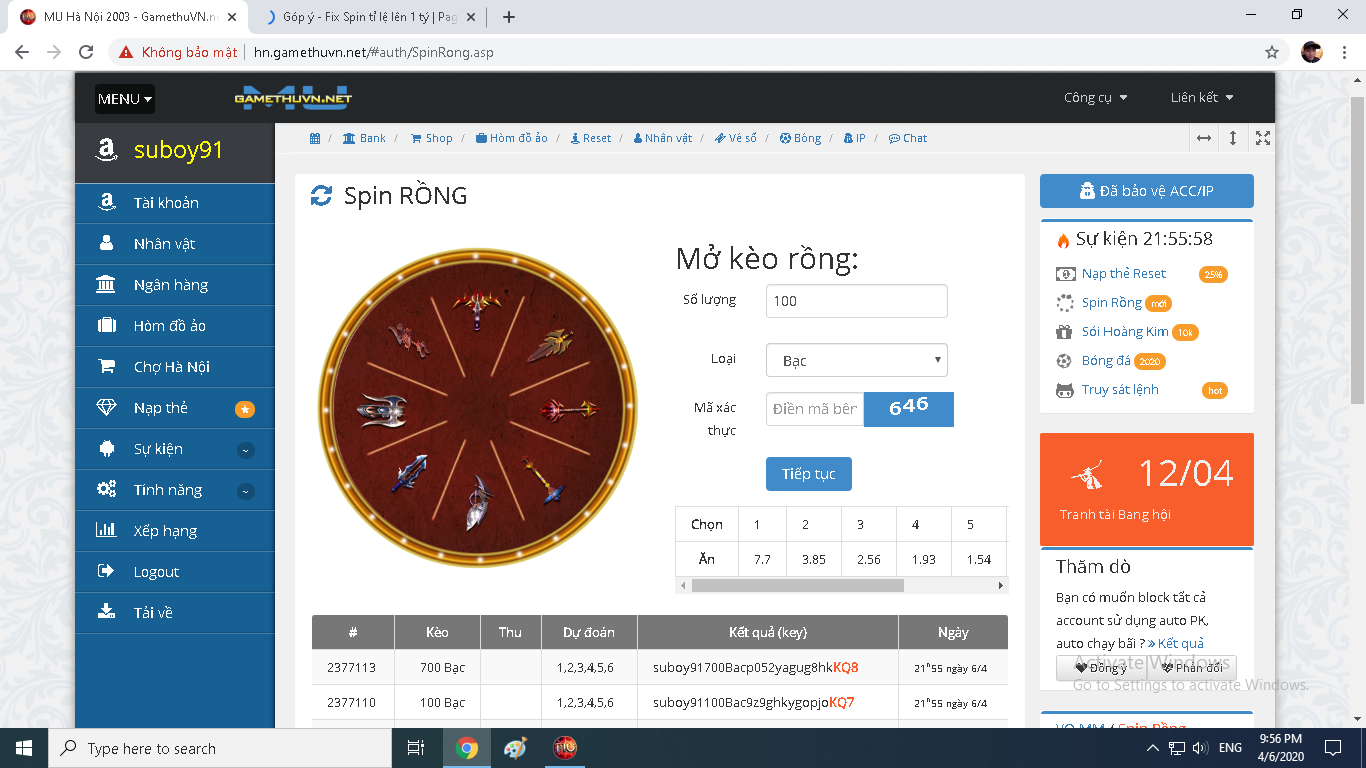The width and height of the screenshot is (1366, 768).
Task: Open the MENU dropdown
Action: coord(125,99)
